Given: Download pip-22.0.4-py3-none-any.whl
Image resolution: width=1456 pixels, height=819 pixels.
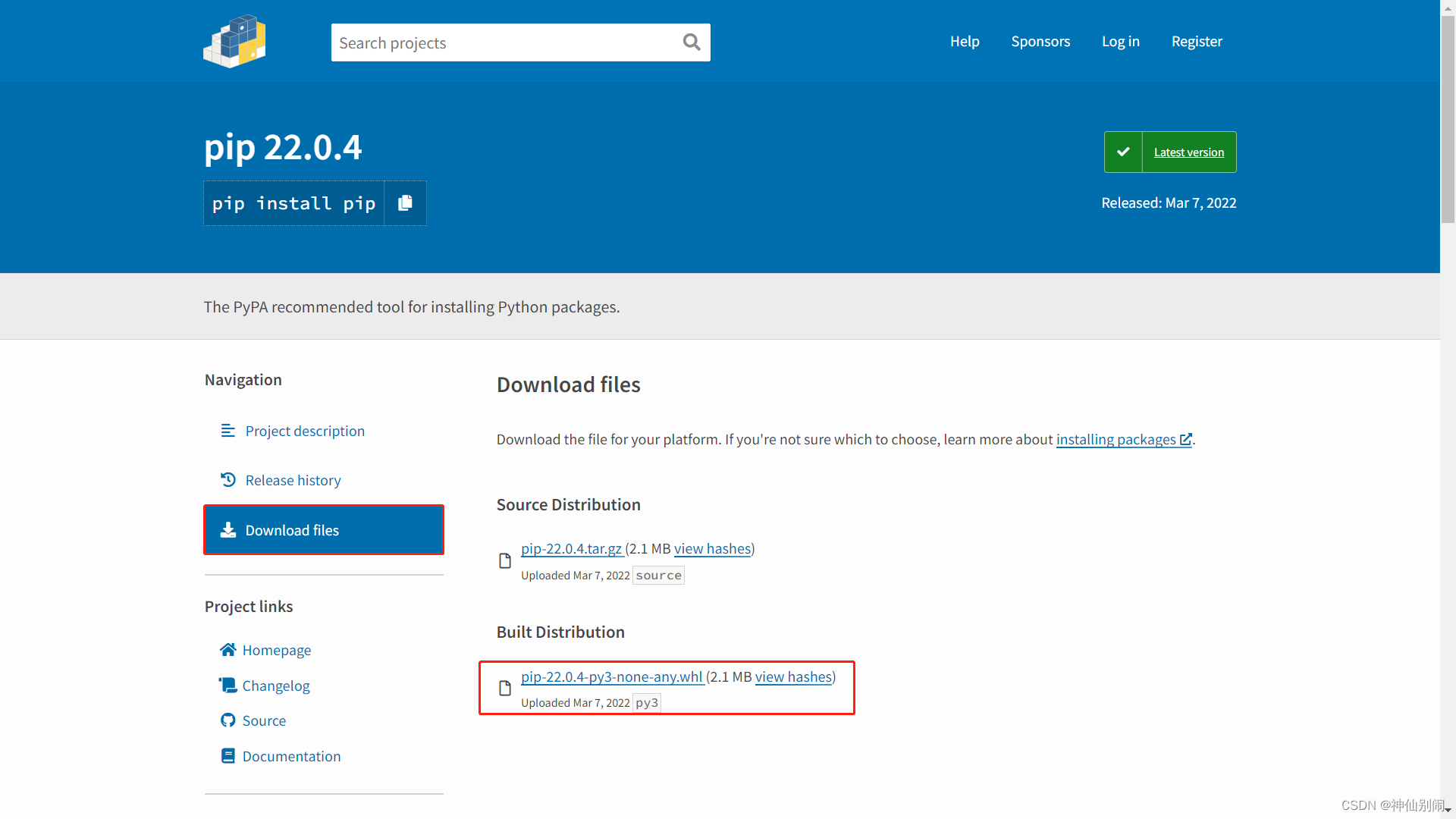Looking at the screenshot, I should [611, 676].
